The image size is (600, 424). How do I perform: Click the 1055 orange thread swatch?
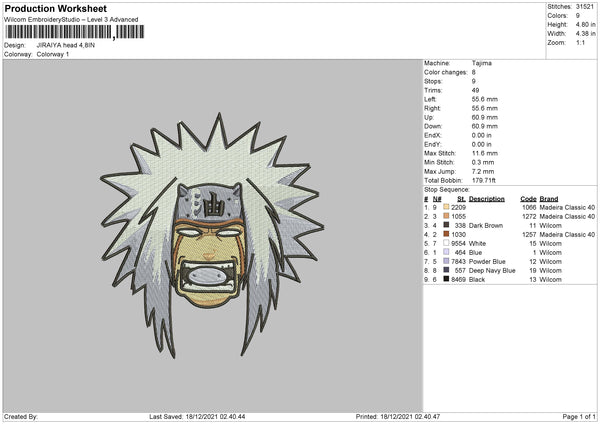click(446, 216)
